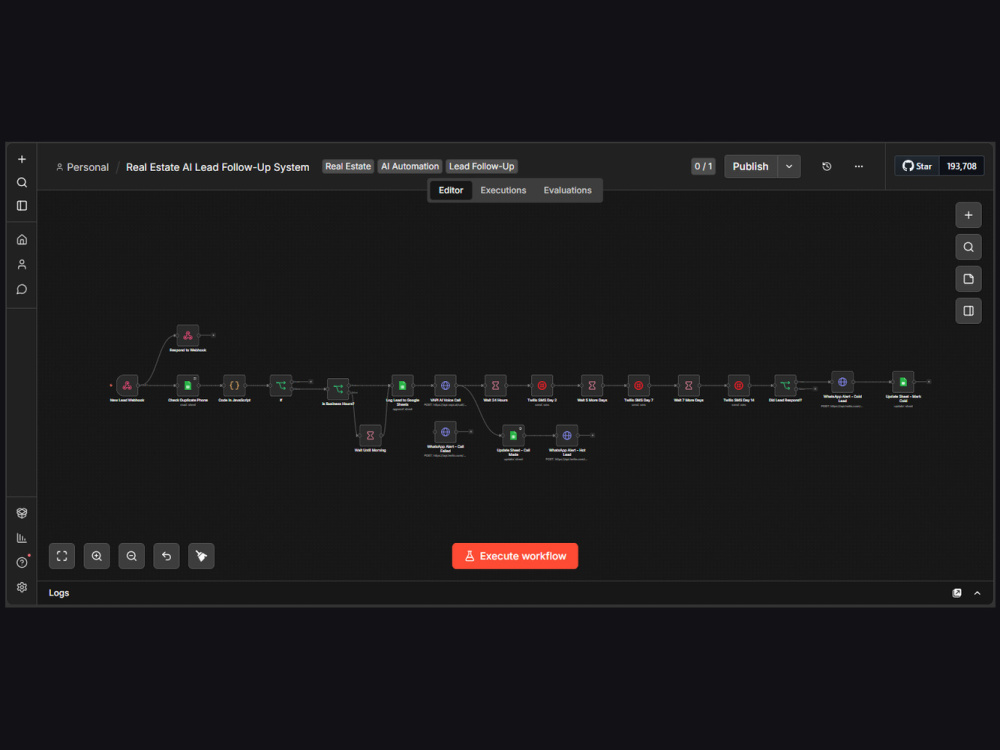Click the Real Estate tag
Viewport: 1000px width, 750px height.
coord(348,166)
